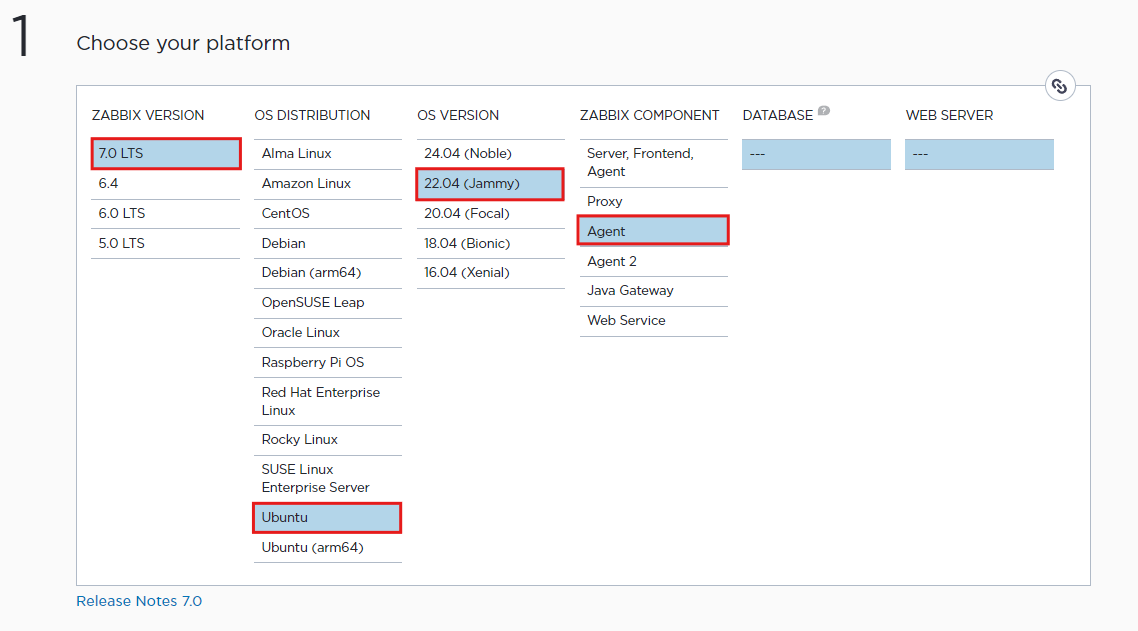Open the Database help question mark icon
The image size is (1138, 631).
tap(824, 110)
